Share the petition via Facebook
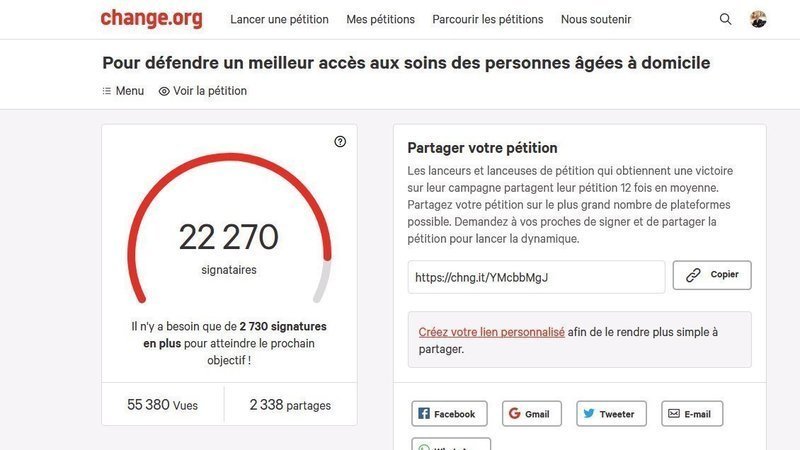800x450 pixels. pos(449,414)
